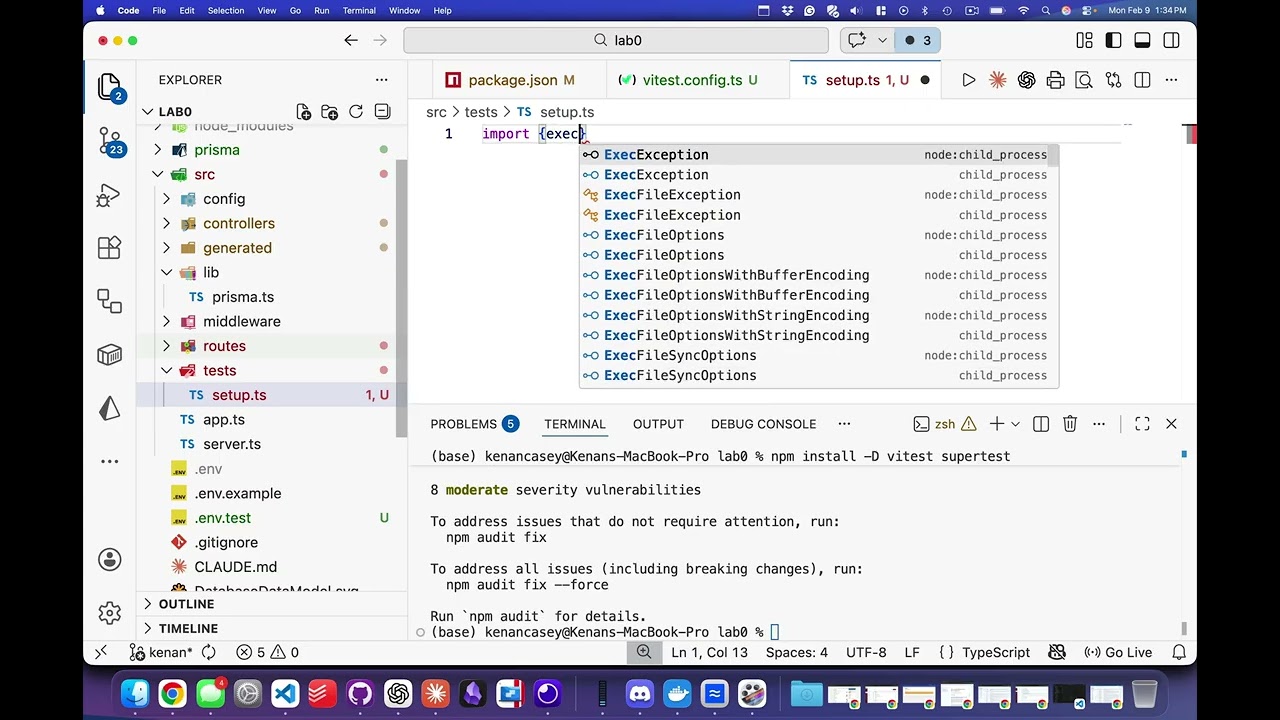Open new terminal launch profile dropdown
This screenshot has height=720, width=1280.
coord(1015,424)
